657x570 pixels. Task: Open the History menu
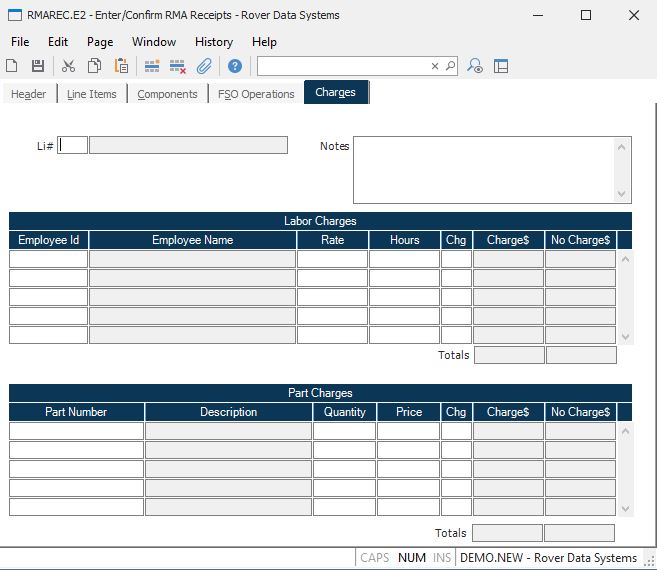(213, 42)
